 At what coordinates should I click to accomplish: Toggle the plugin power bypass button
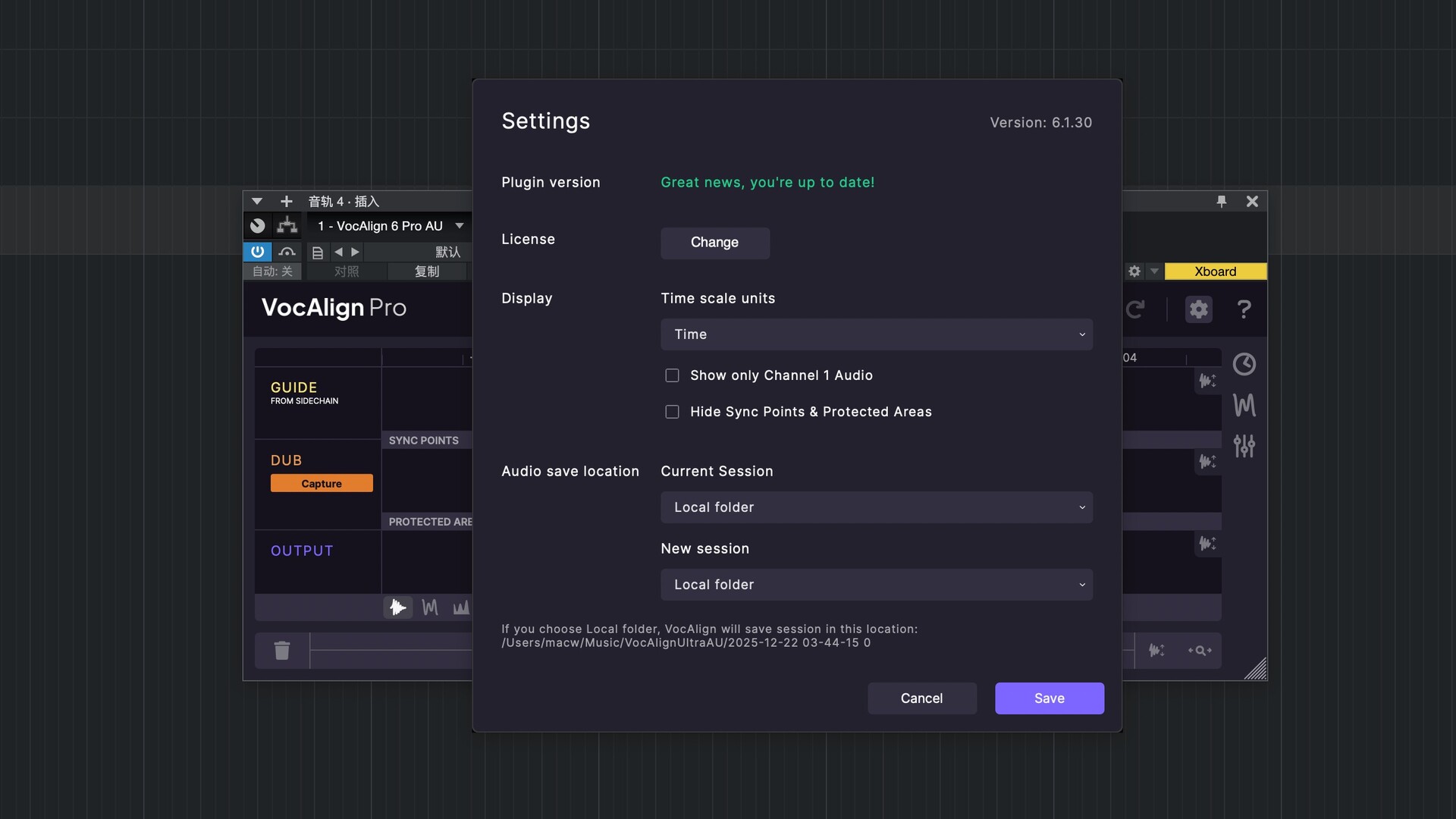(x=258, y=252)
